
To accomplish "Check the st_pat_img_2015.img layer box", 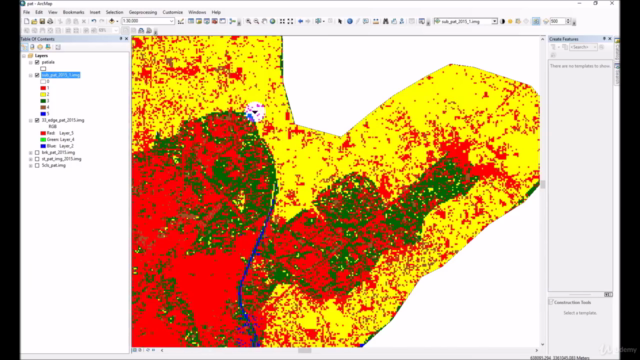I will pos(37,159).
